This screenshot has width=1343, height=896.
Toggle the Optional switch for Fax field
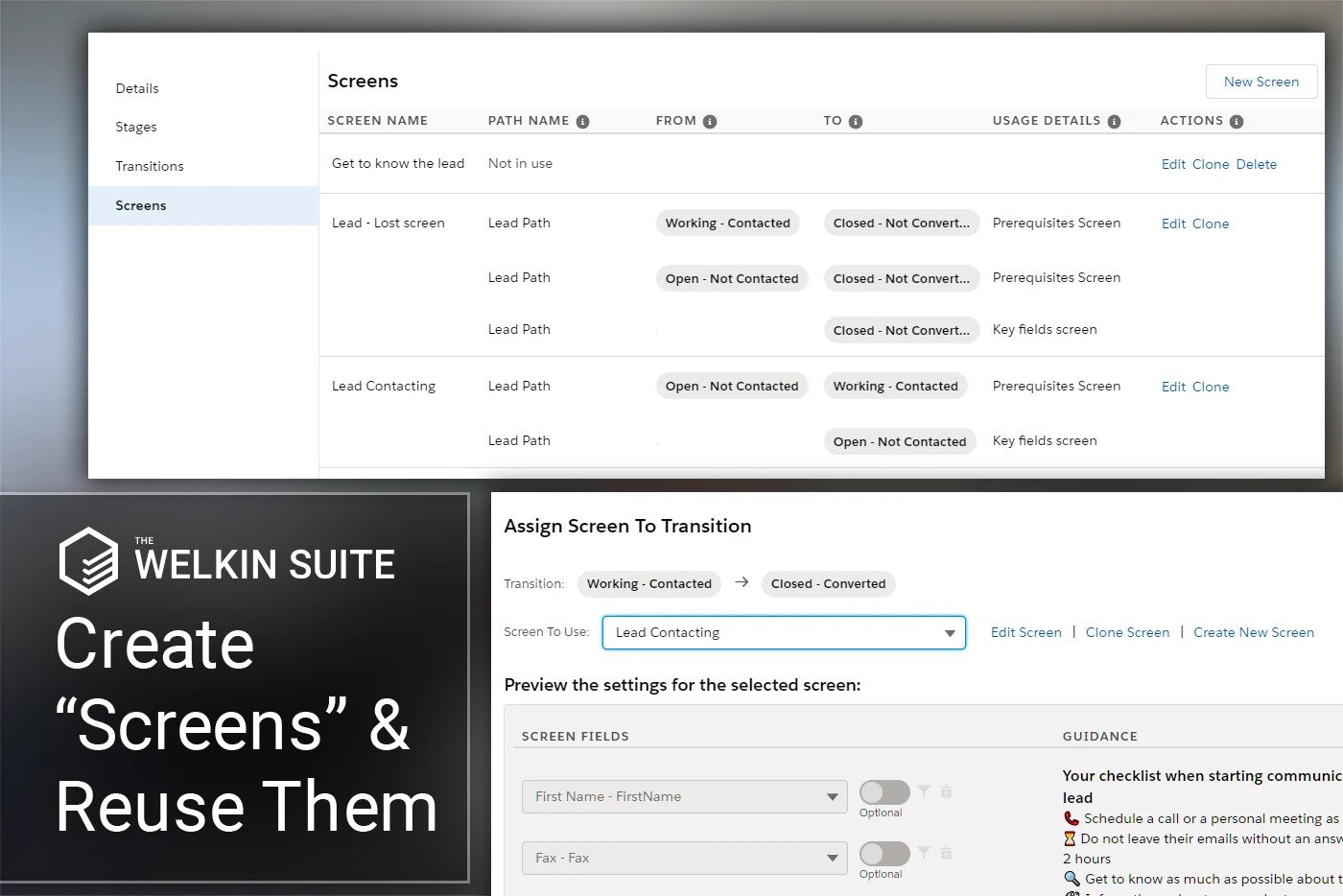[884, 854]
